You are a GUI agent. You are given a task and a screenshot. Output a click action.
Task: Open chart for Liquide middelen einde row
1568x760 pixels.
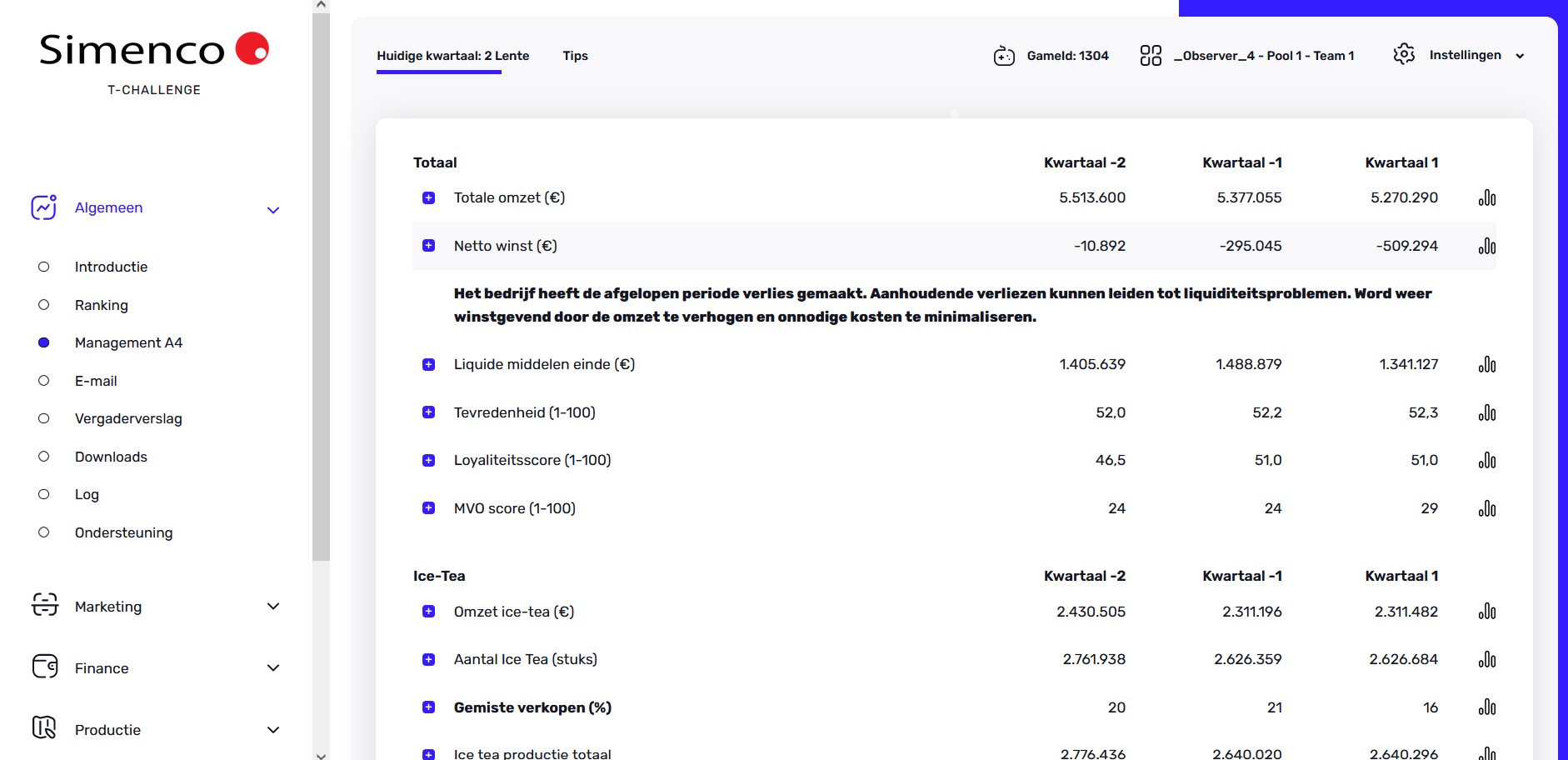click(1487, 365)
